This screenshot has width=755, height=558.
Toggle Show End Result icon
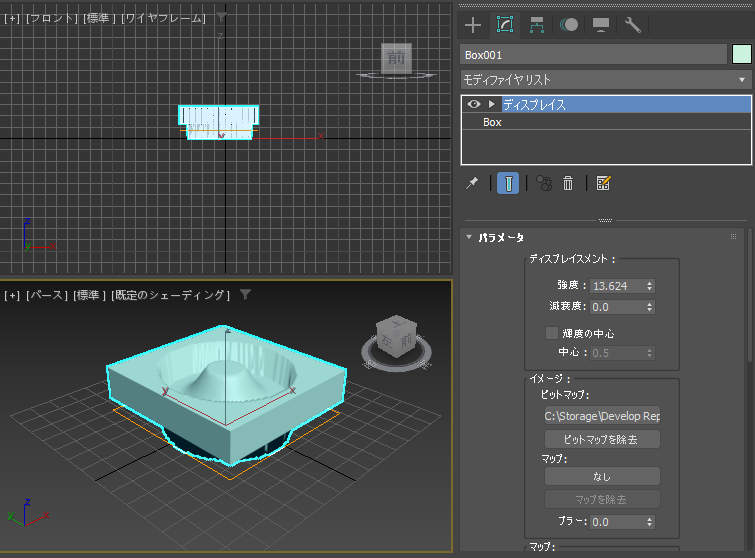click(508, 183)
